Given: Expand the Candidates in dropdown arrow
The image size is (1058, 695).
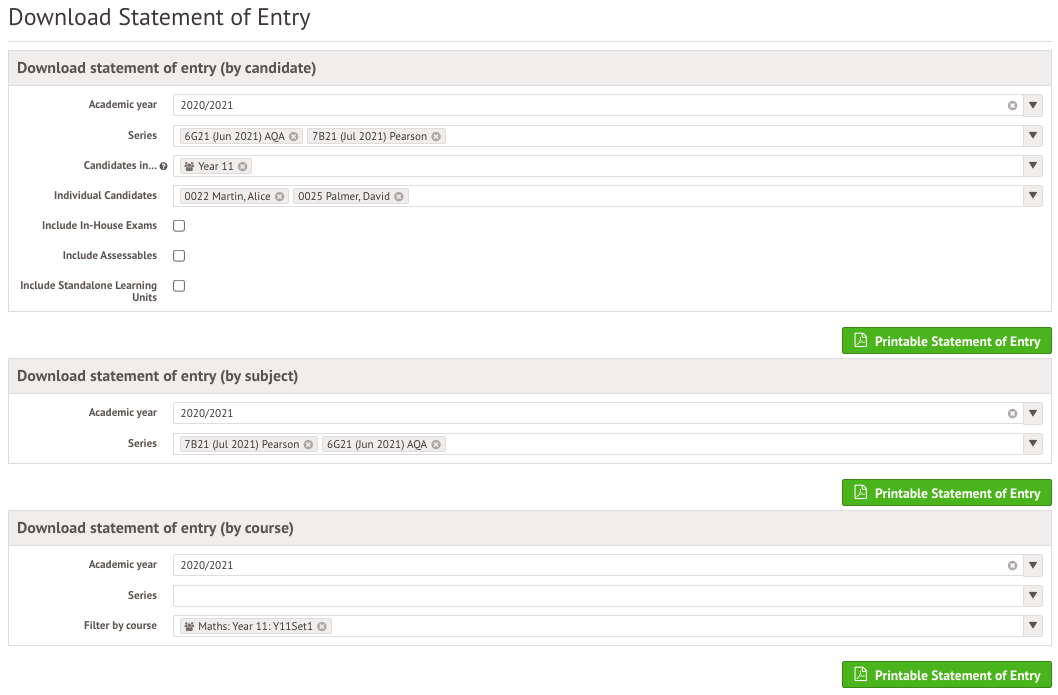Looking at the screenshot, I should (x=1032, y=166).
